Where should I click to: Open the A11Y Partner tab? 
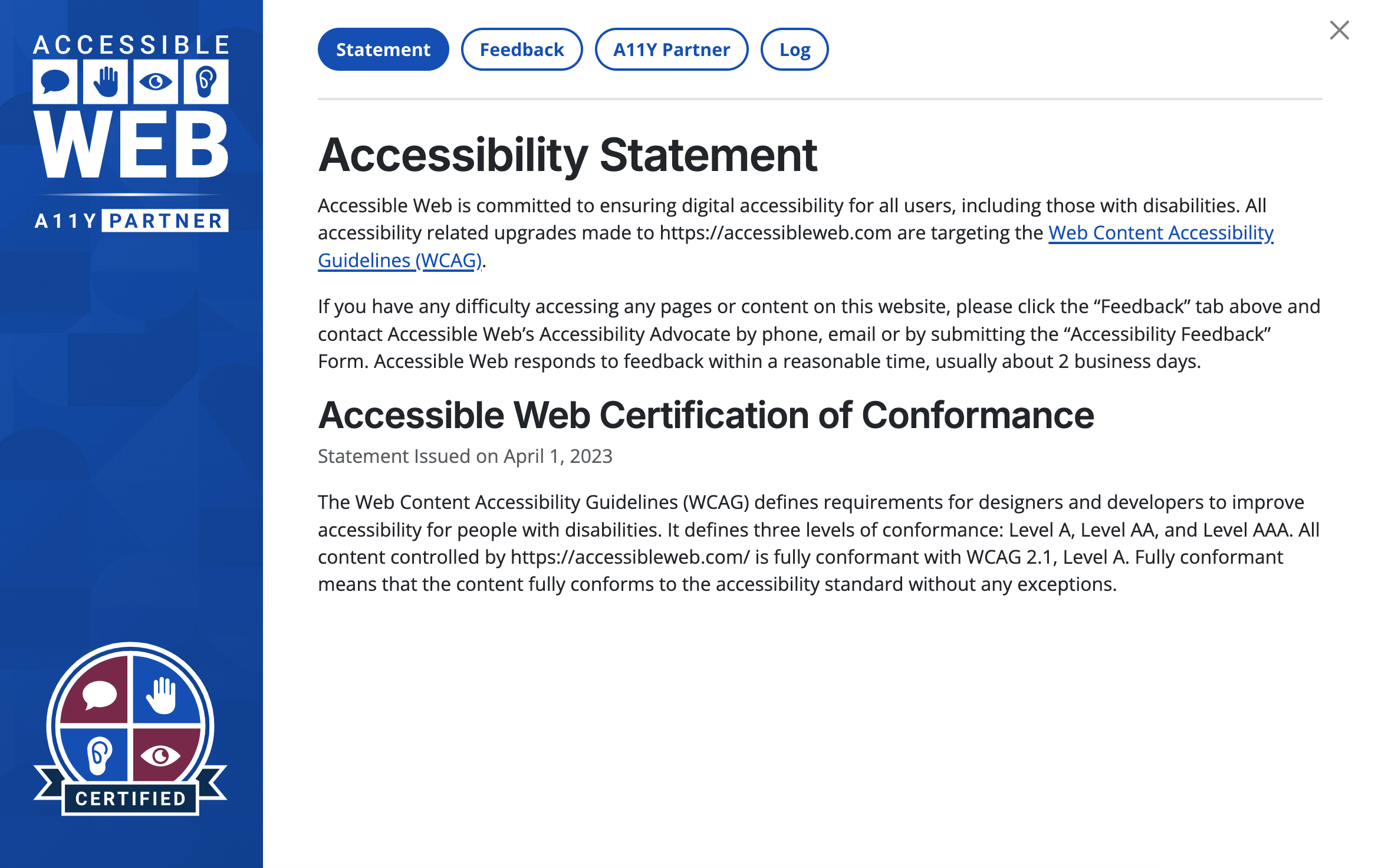pyautogui.click(x=672, y=50)
